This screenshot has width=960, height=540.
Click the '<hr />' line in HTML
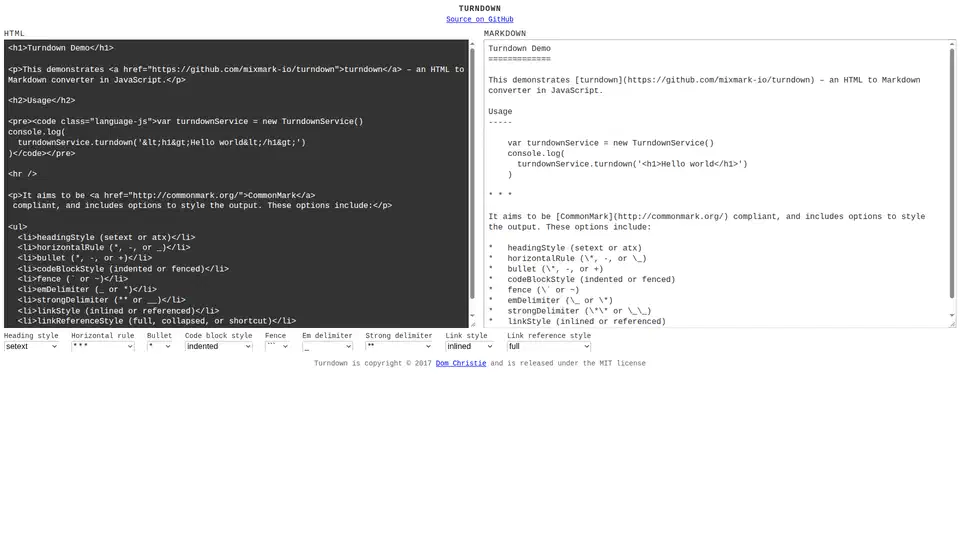pyautogui.click(x=22, y=174)
